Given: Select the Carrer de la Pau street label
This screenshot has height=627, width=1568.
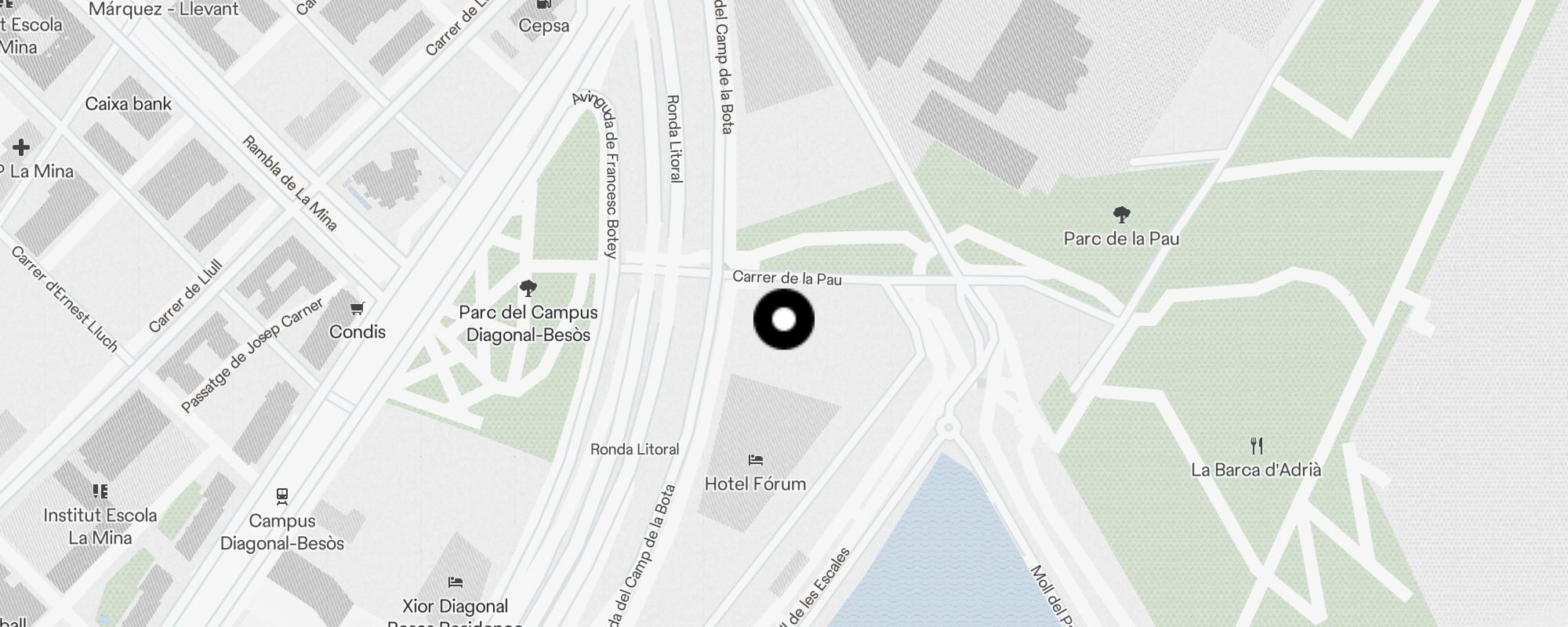Looking at the screenshot, I should (x=787, y=278).
